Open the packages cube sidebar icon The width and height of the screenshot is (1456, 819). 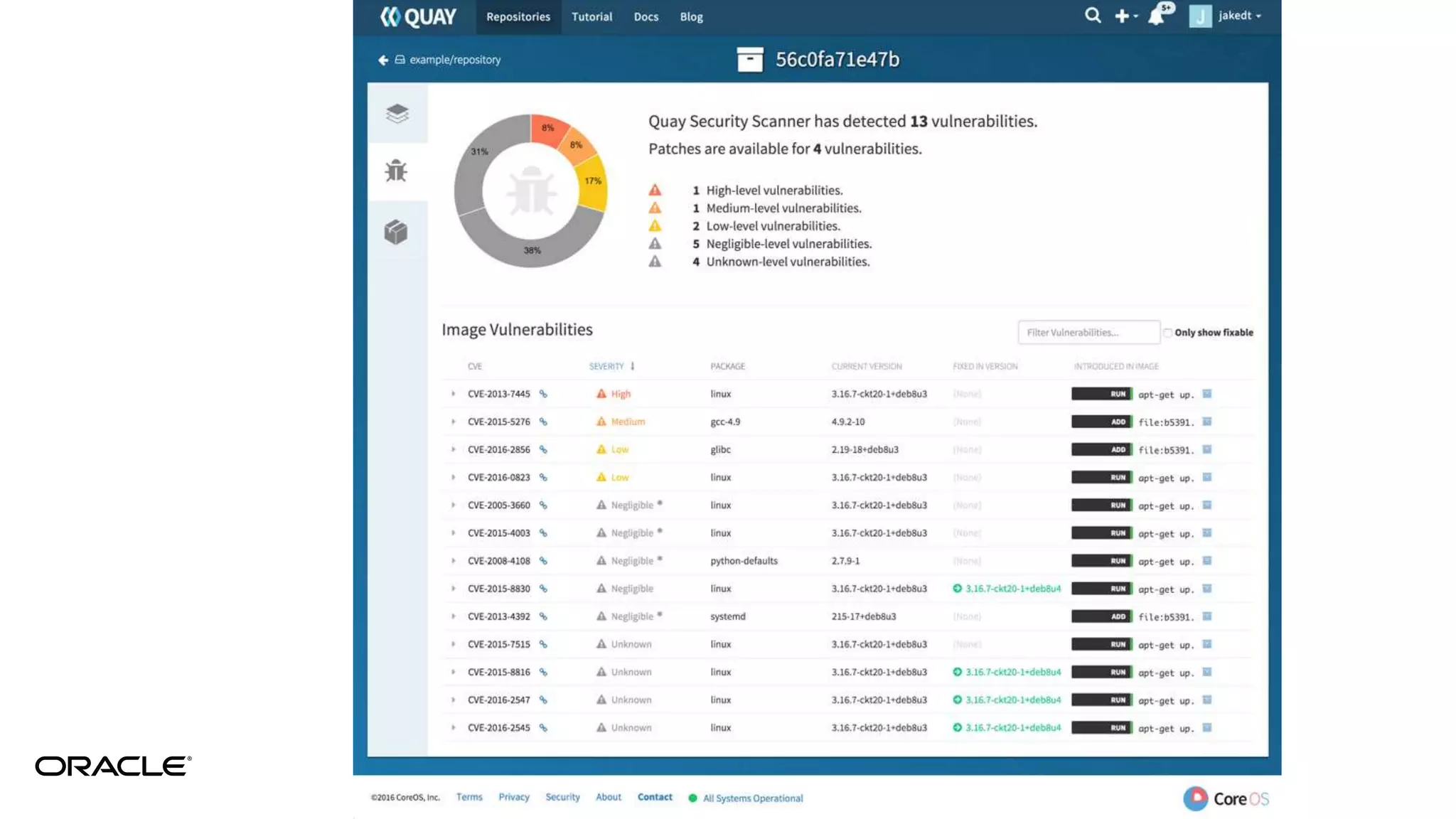click(396, 232)
